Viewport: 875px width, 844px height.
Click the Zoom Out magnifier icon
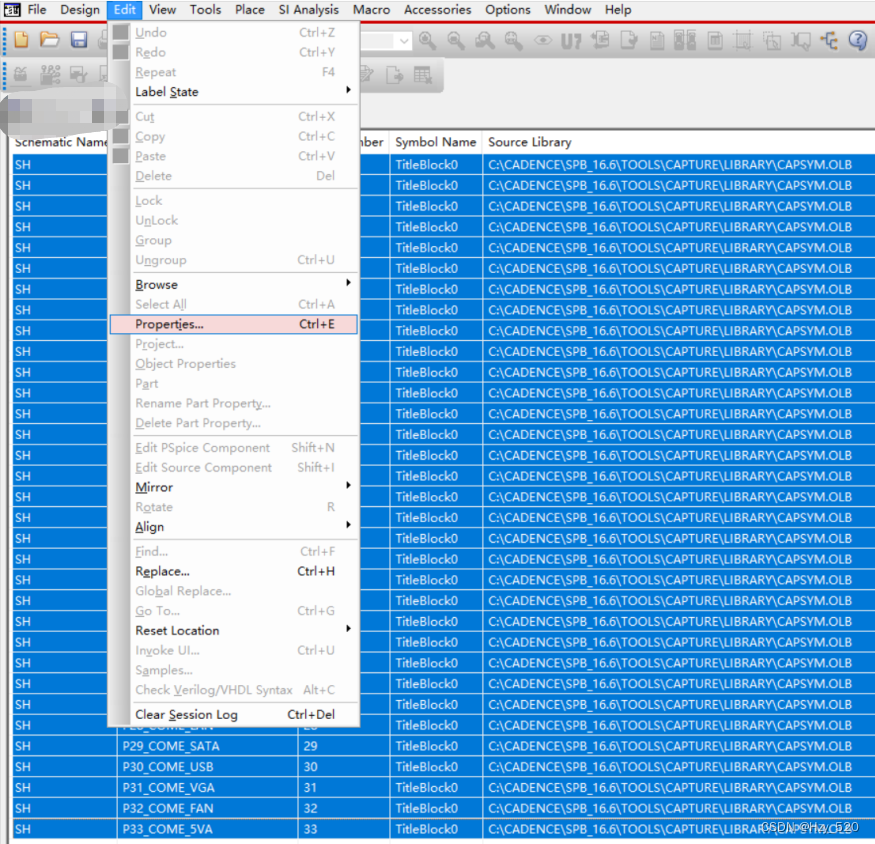pos(456,40)
